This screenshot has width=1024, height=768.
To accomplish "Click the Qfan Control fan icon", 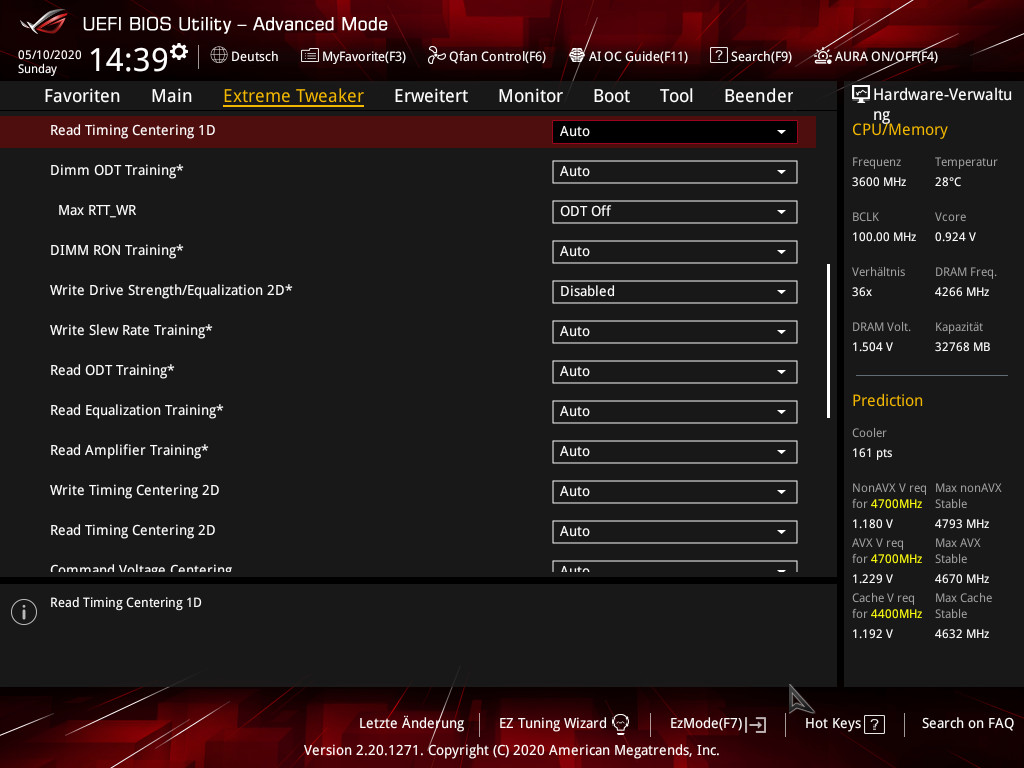I will coord(436,56).
